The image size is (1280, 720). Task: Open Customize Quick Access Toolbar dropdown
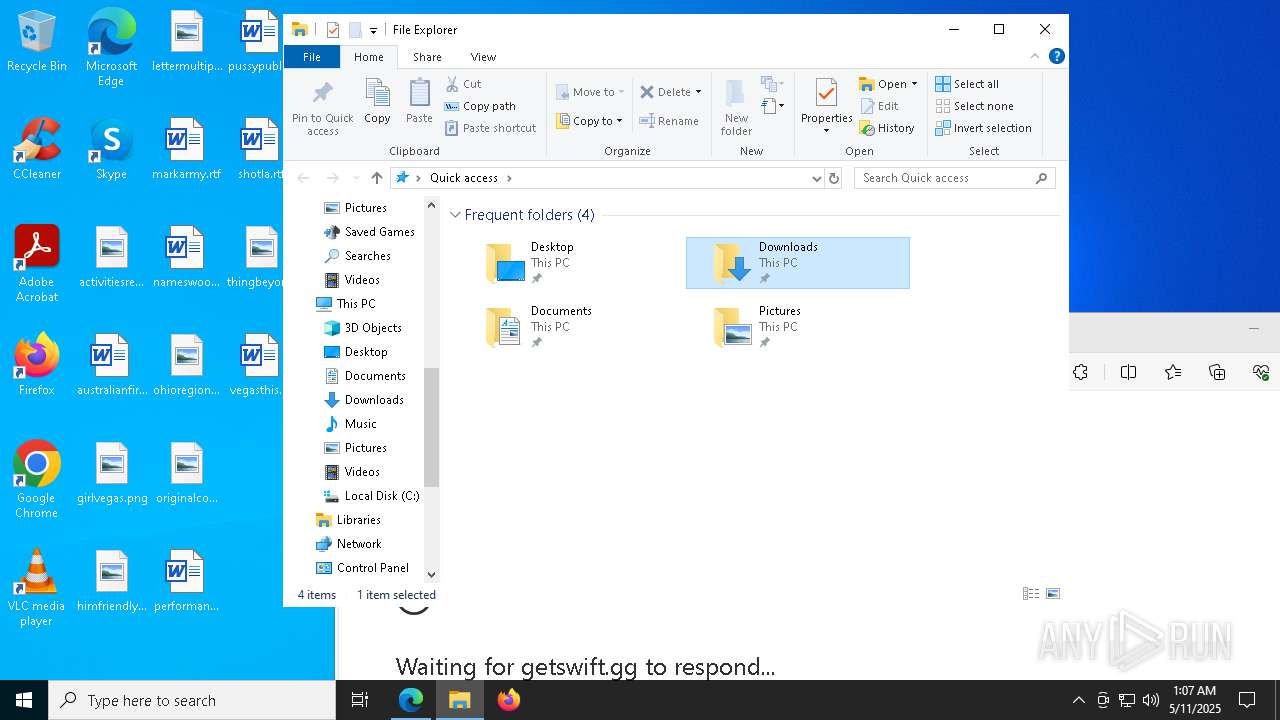coord(373,31)
